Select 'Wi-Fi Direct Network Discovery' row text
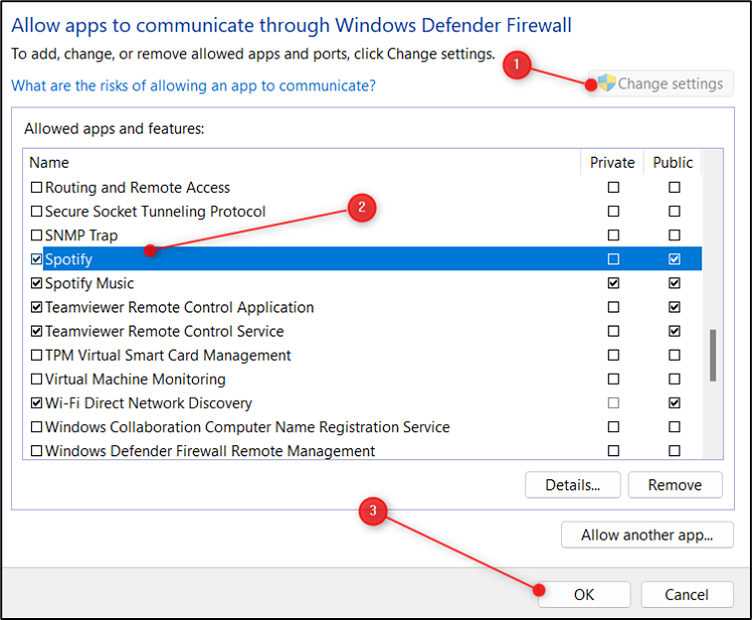This screenshot has height=620, width=752. (148, 403)
